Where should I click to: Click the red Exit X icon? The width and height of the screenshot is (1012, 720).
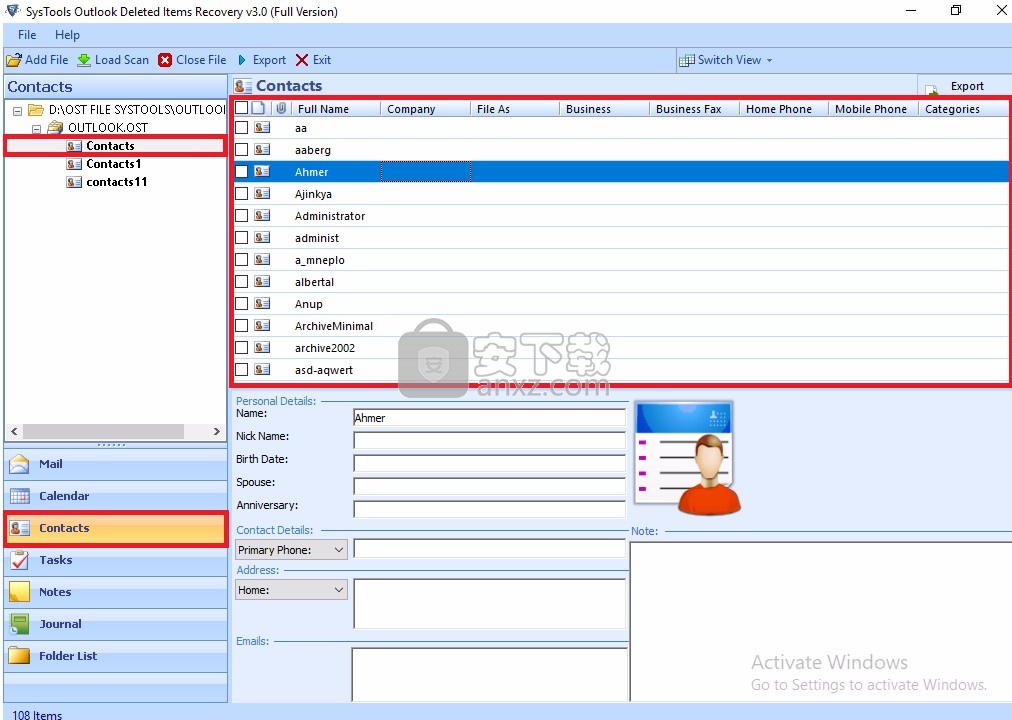pyautogui.click(x=301, y=60)
